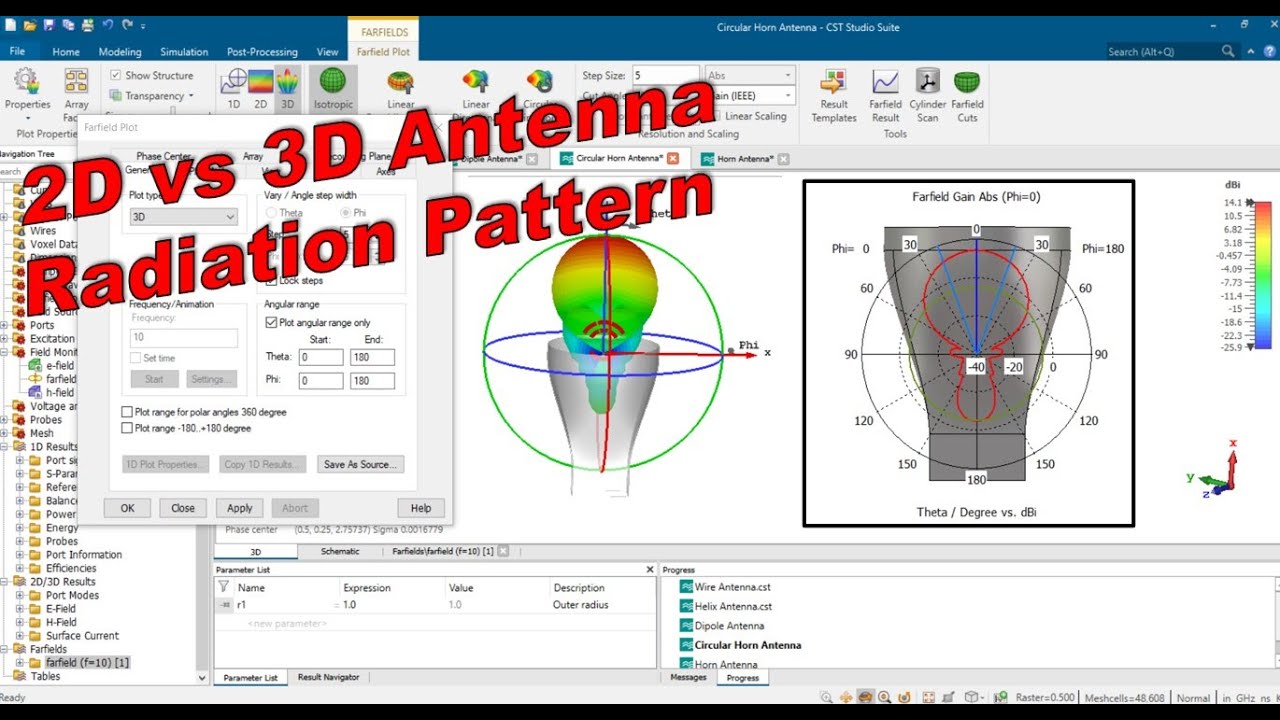Screen dimensions: 1280x720
Task: Toggle the Show Structure checkbox
Action: point(116,75)
